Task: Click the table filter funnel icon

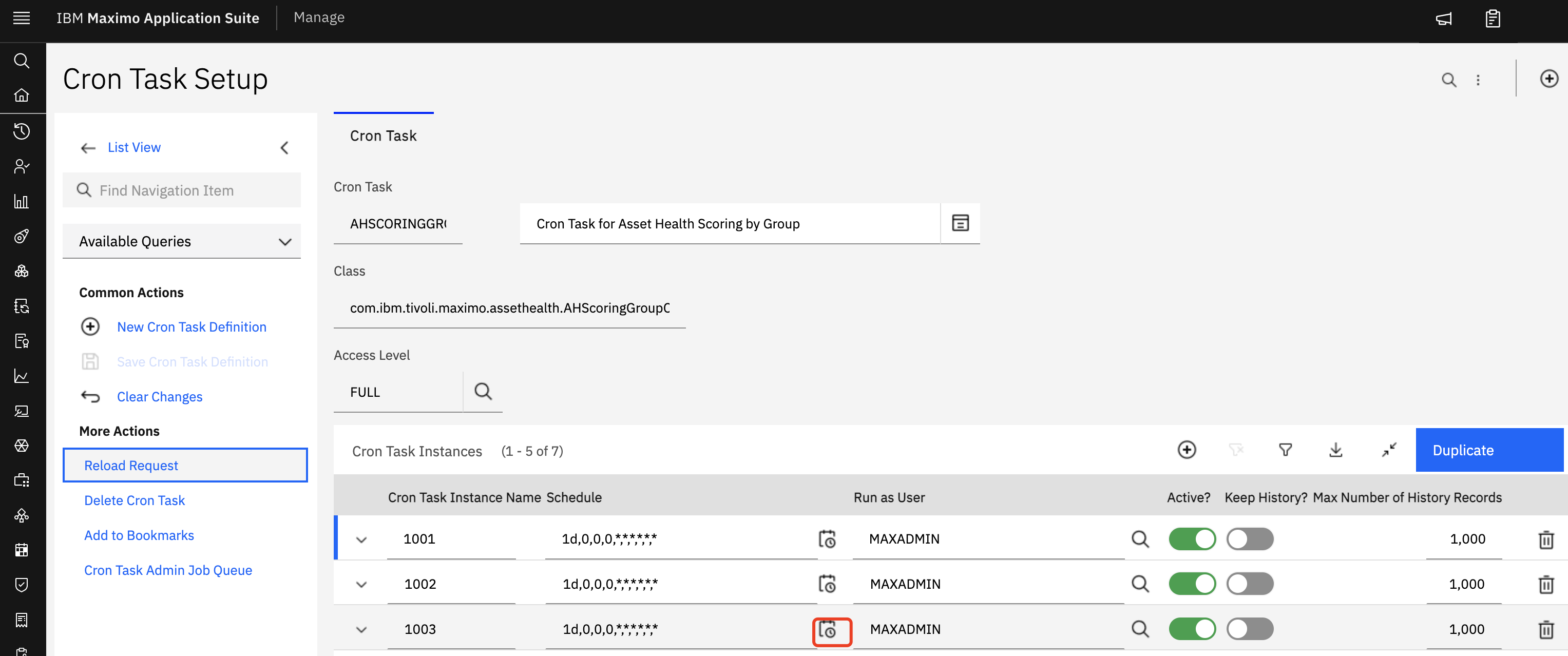Action: coord(1285,450)
